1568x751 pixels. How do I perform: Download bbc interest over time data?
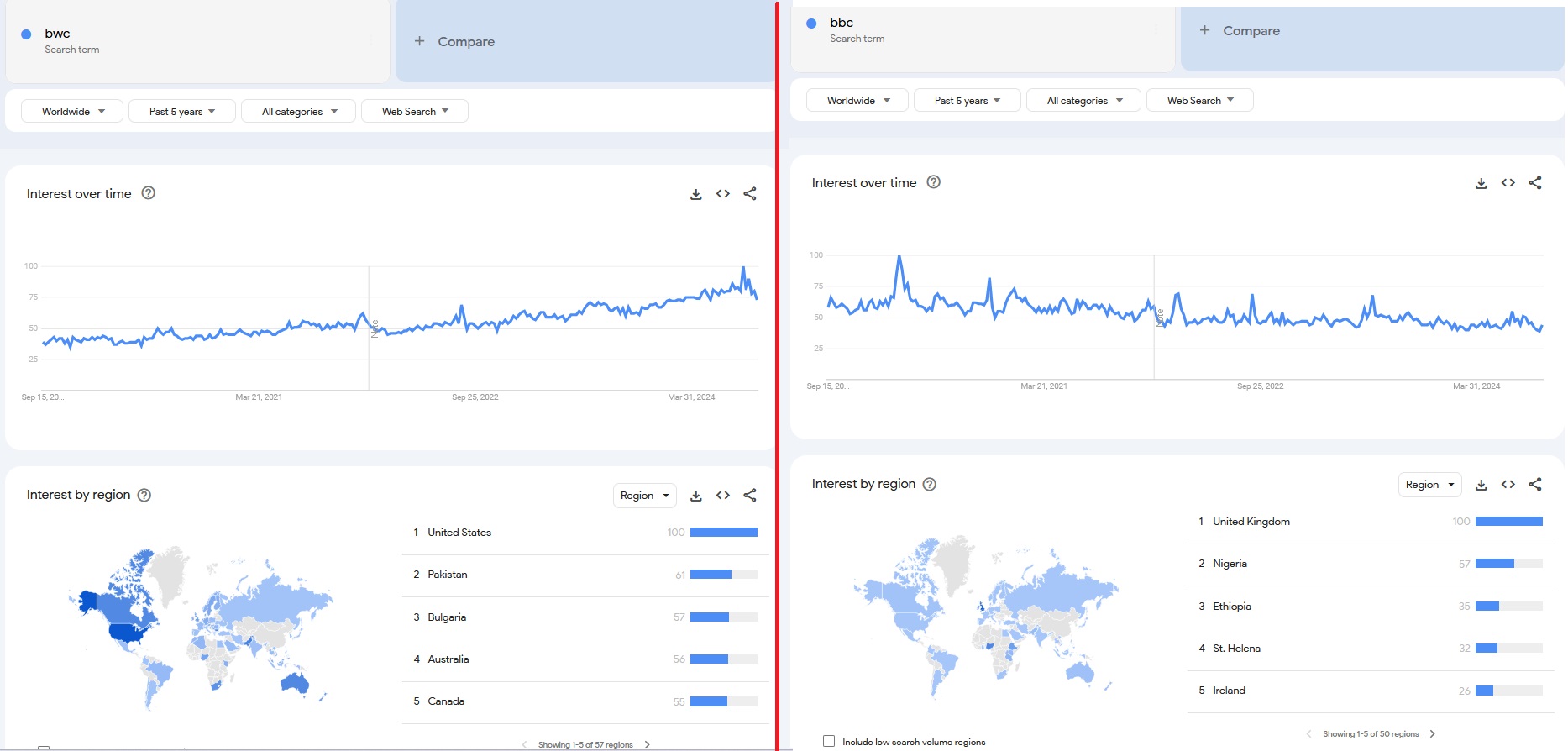click(1481, 183)
